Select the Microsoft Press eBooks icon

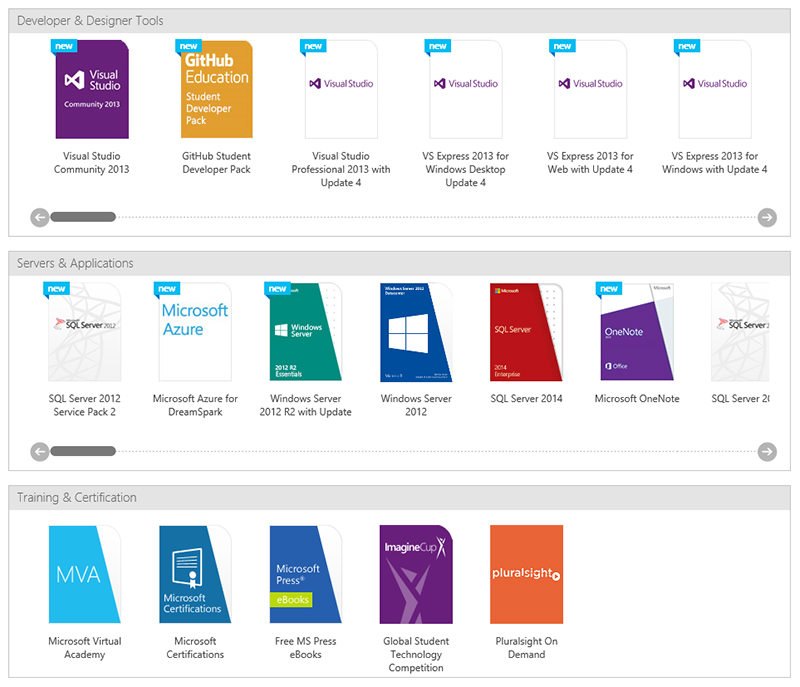305,574
